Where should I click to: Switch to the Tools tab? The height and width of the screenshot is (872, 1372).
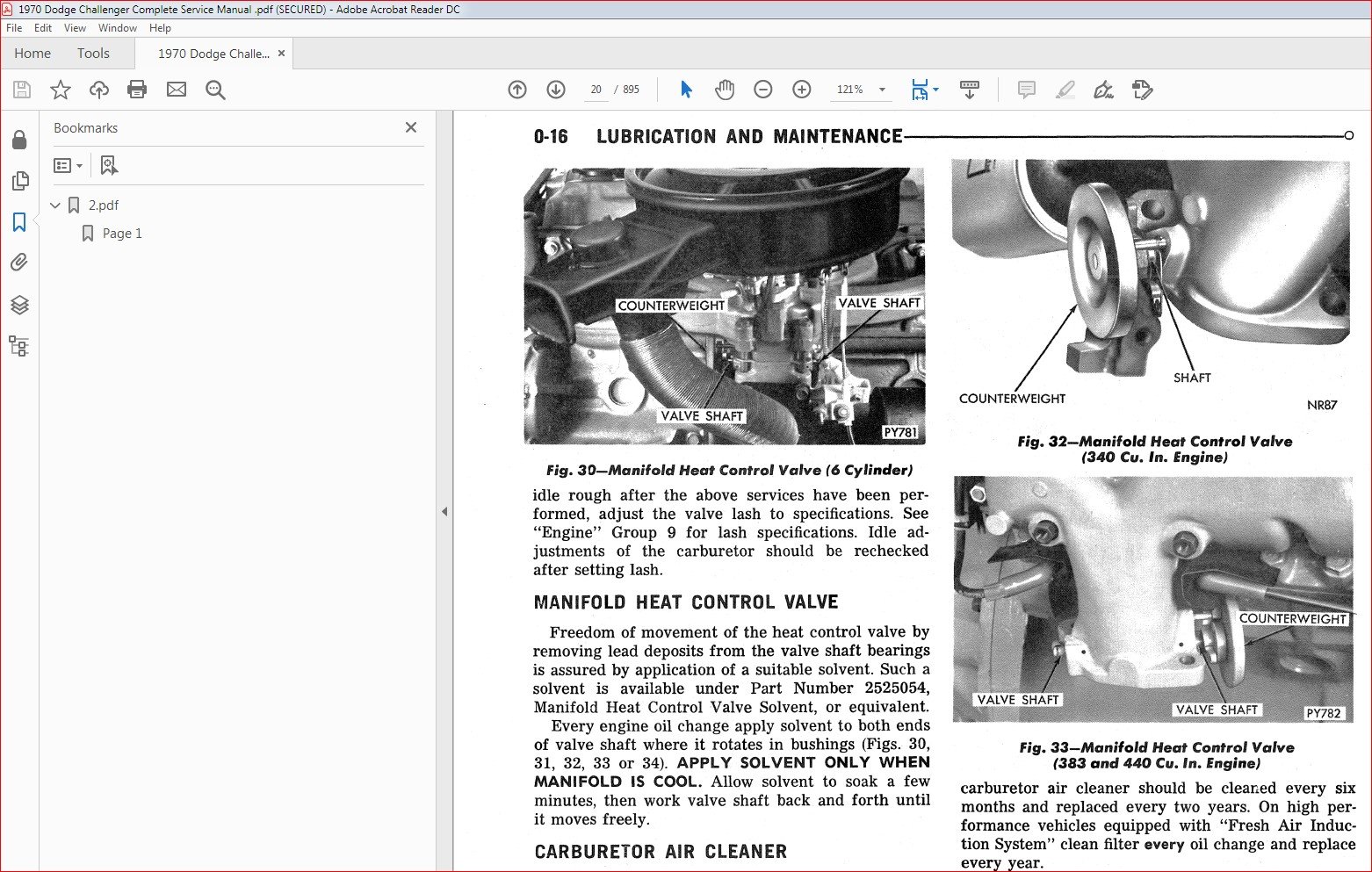(93, 54)
